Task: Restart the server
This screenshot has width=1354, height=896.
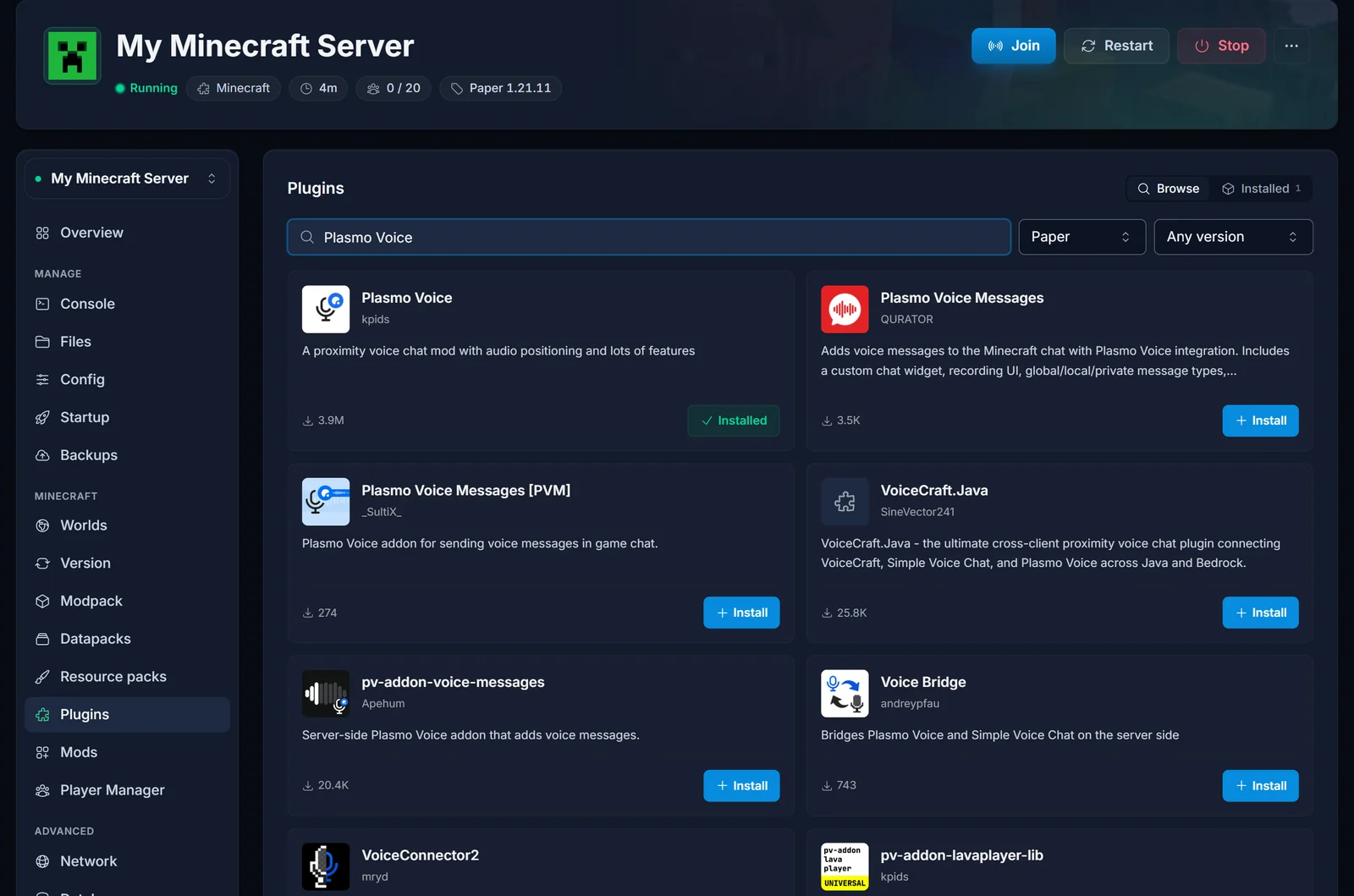Action: [1116, 46]
